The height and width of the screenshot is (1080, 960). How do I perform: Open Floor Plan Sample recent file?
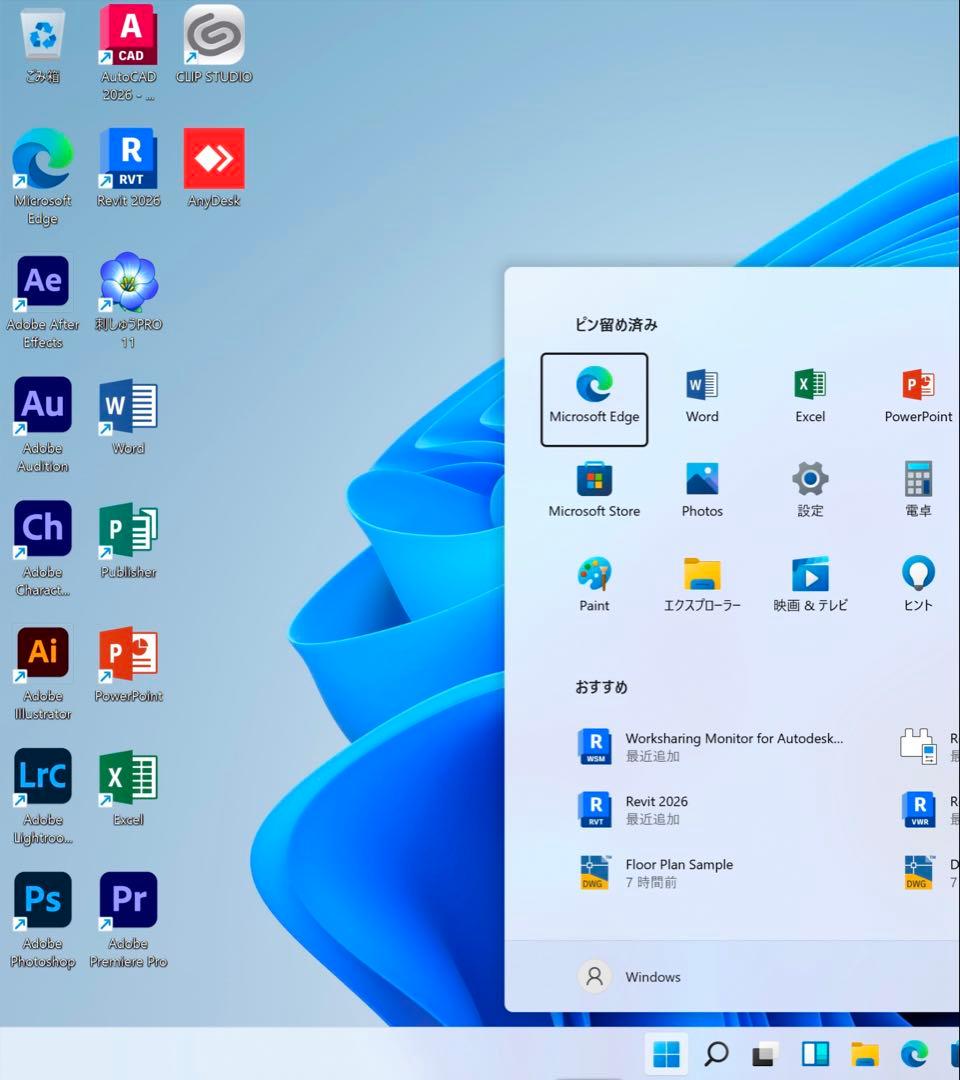coord(680,872)
